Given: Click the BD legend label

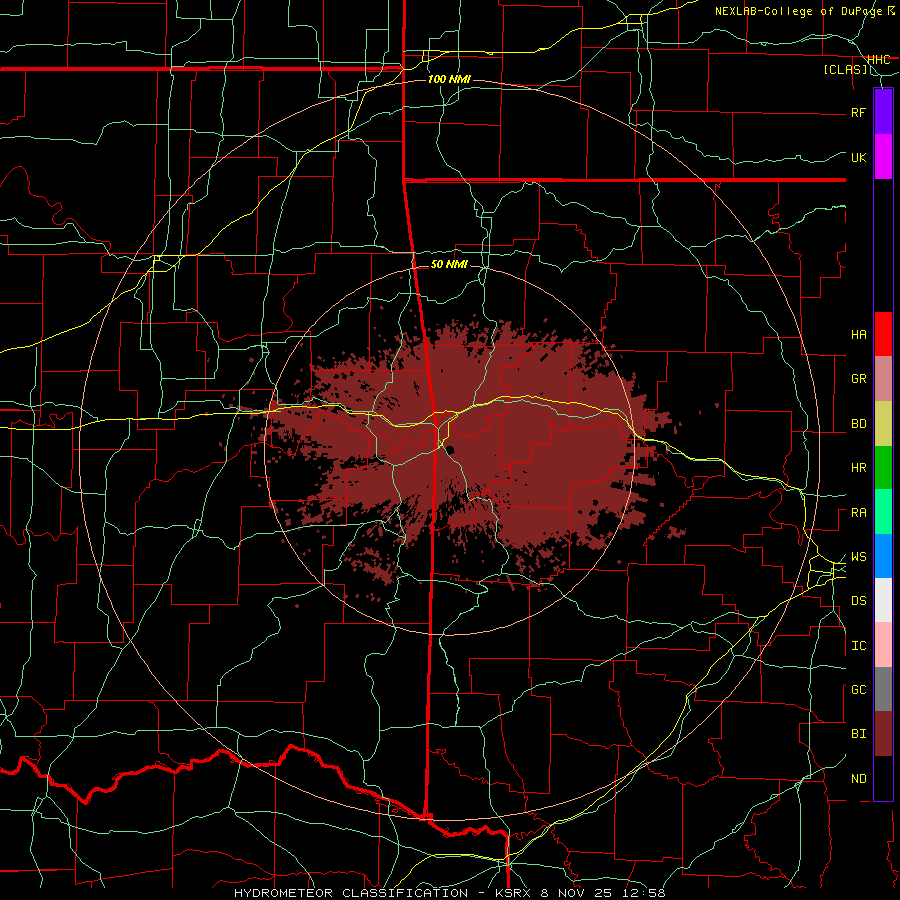Looking at the screenshot, I should pyautogui.click(x=858, y=424).
